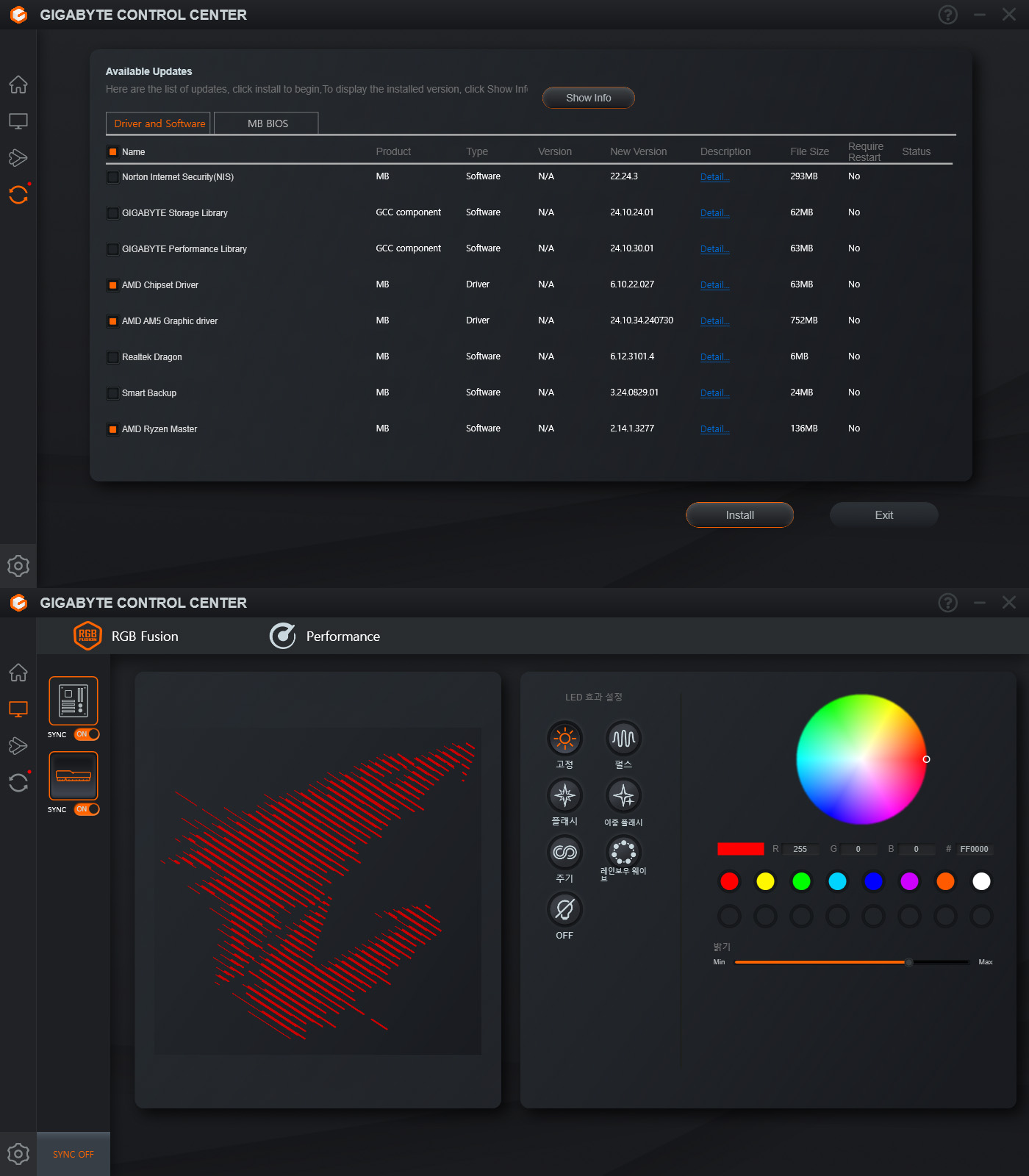Screen dimensions: 1029x1176
Task: Open paper-plane icon in upper window sidebar
Action: tap(18, 158)
